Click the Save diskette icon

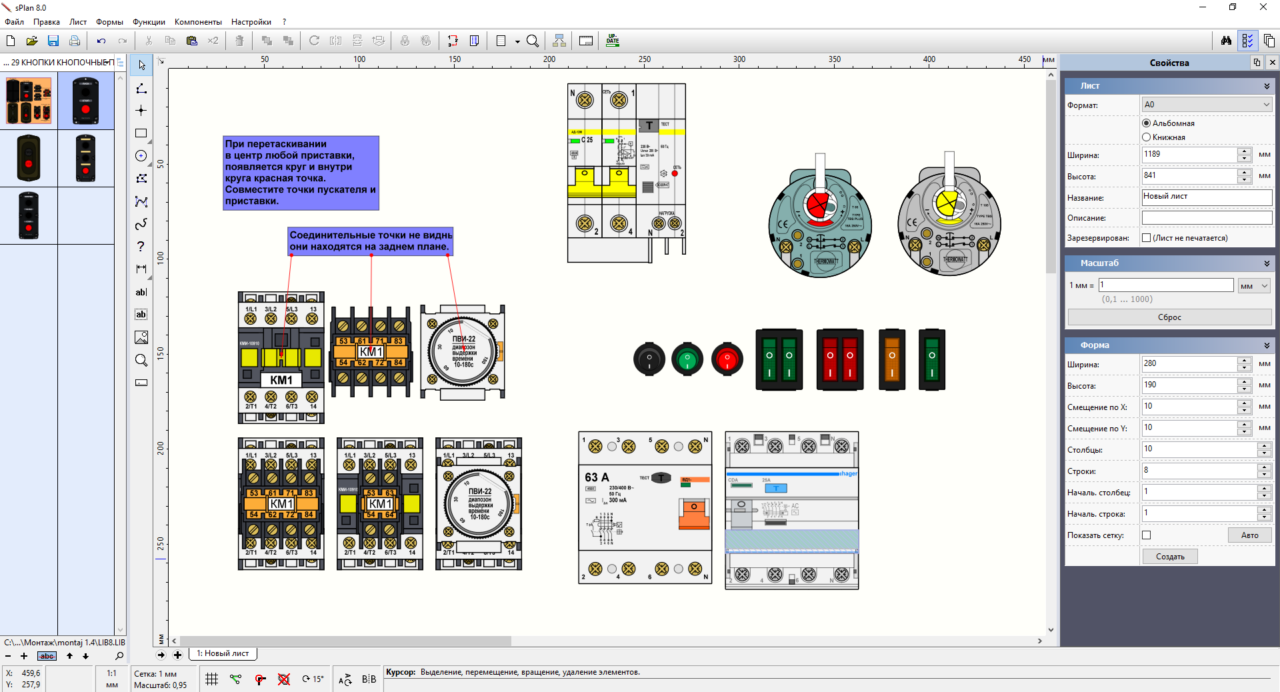point(53,41)
